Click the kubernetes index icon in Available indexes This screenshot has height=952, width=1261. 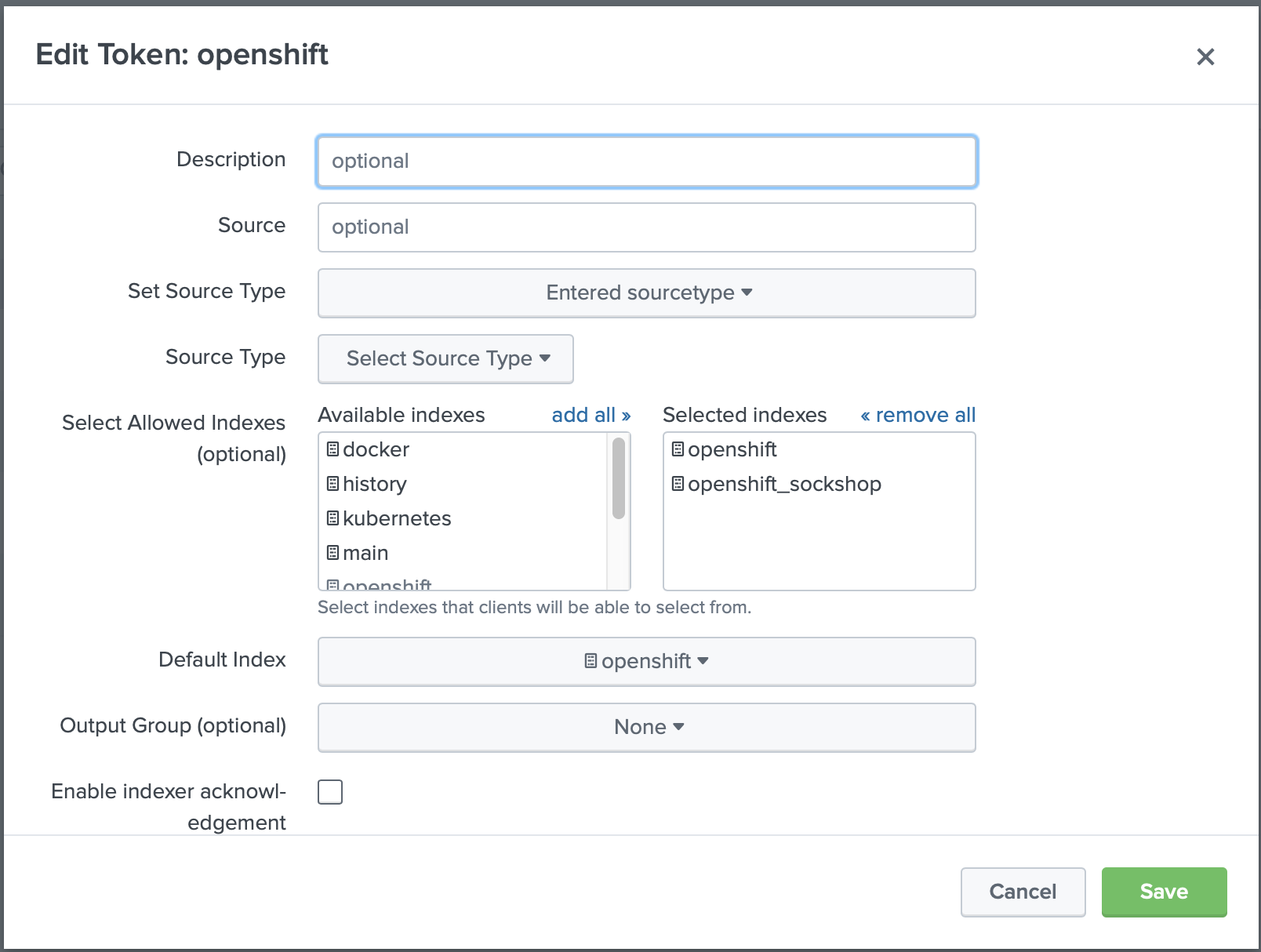coord(333,518)
